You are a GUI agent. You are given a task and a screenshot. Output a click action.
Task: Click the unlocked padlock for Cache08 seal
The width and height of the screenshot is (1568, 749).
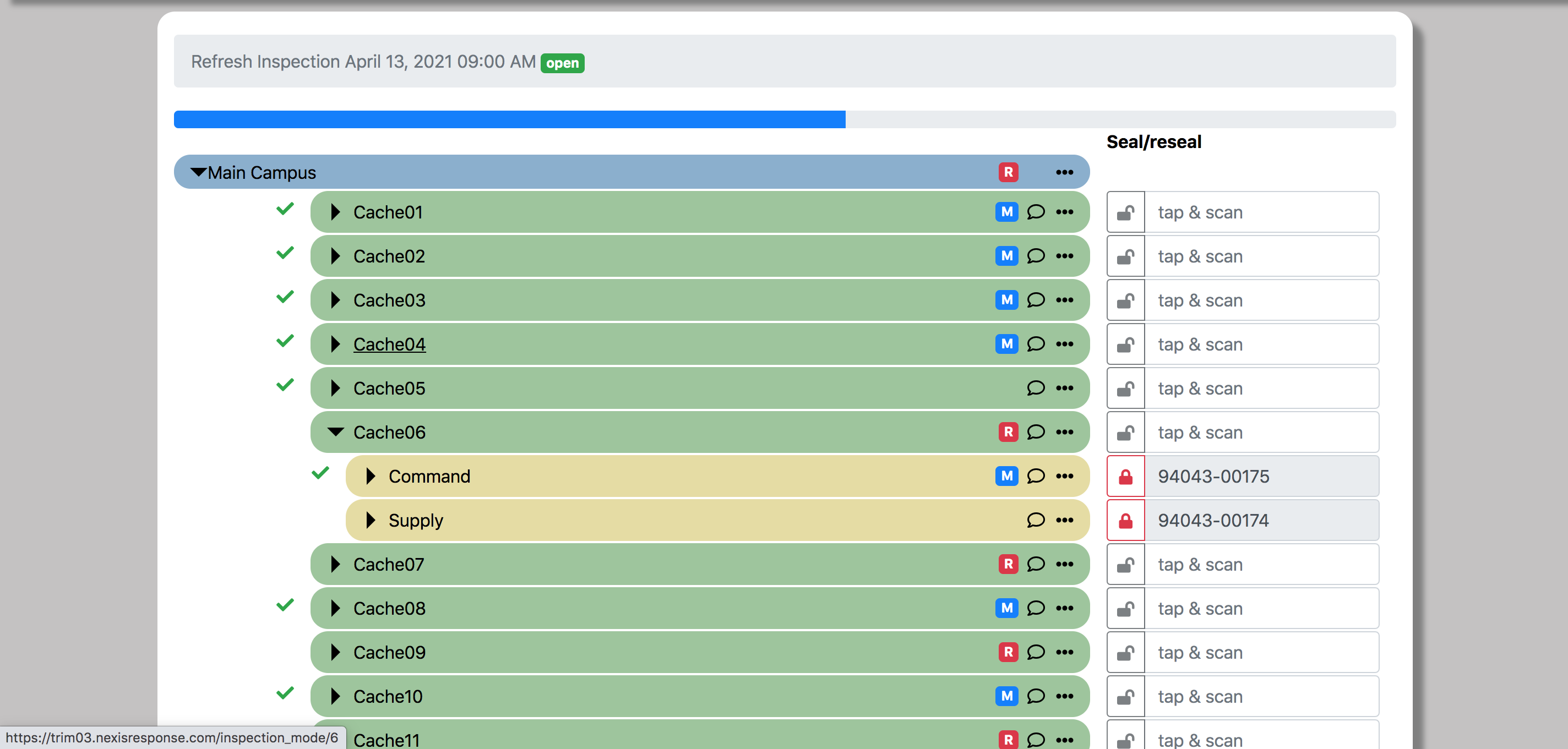(x=1125, y=609)
